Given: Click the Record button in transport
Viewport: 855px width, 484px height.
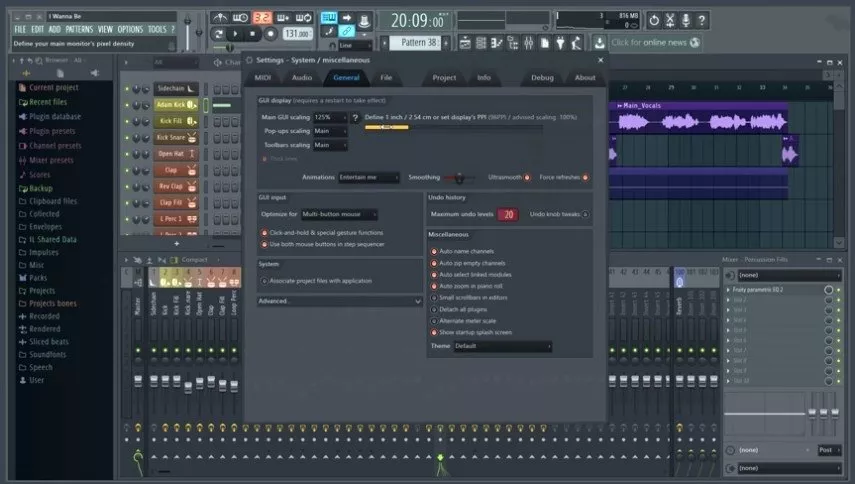Looking at the screenshot, I should point(270,34).
